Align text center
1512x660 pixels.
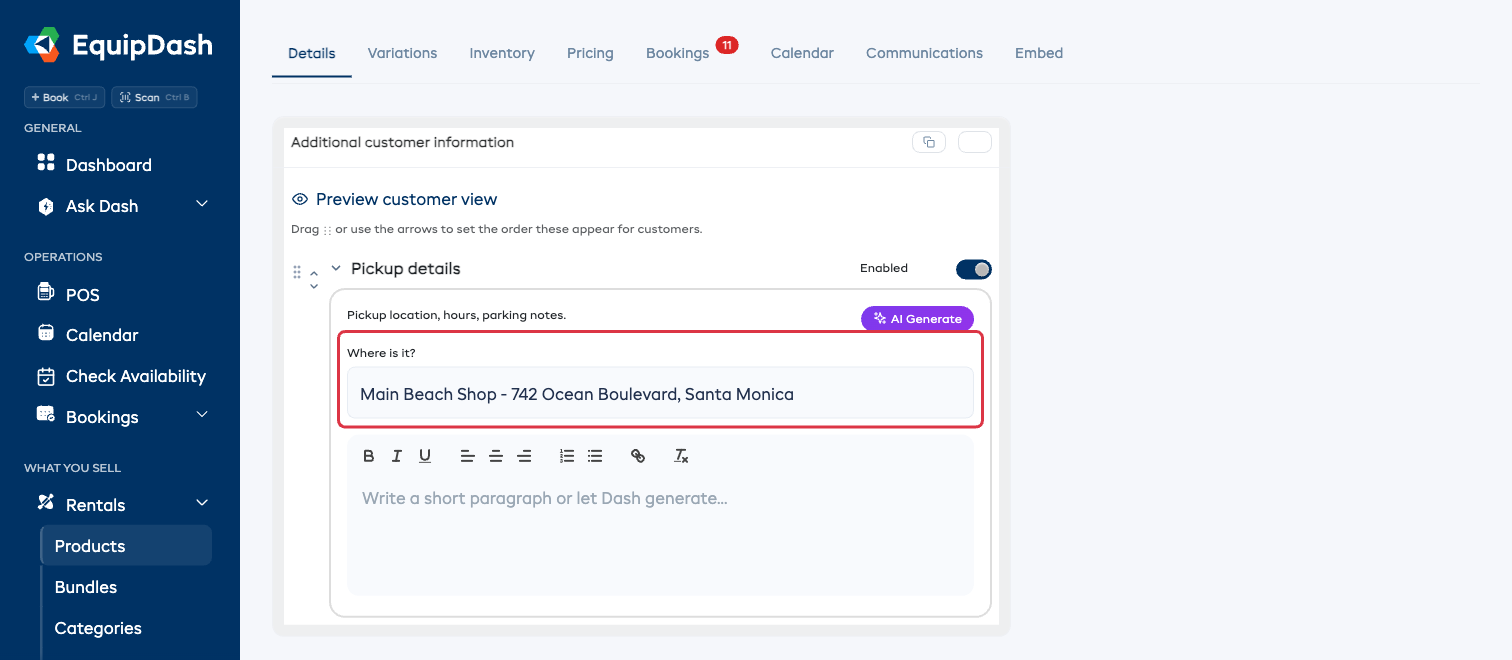pos(495,456)
